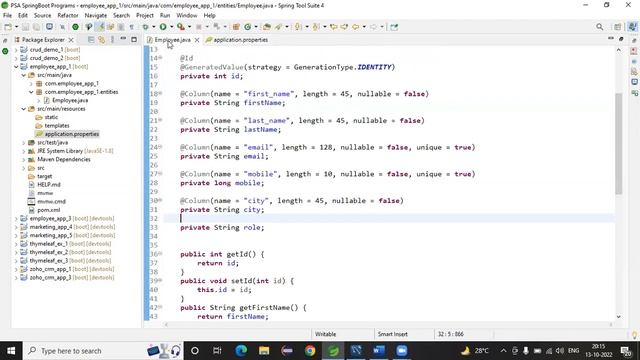
Task: Open the Project menu
Action: click(145, 15)
